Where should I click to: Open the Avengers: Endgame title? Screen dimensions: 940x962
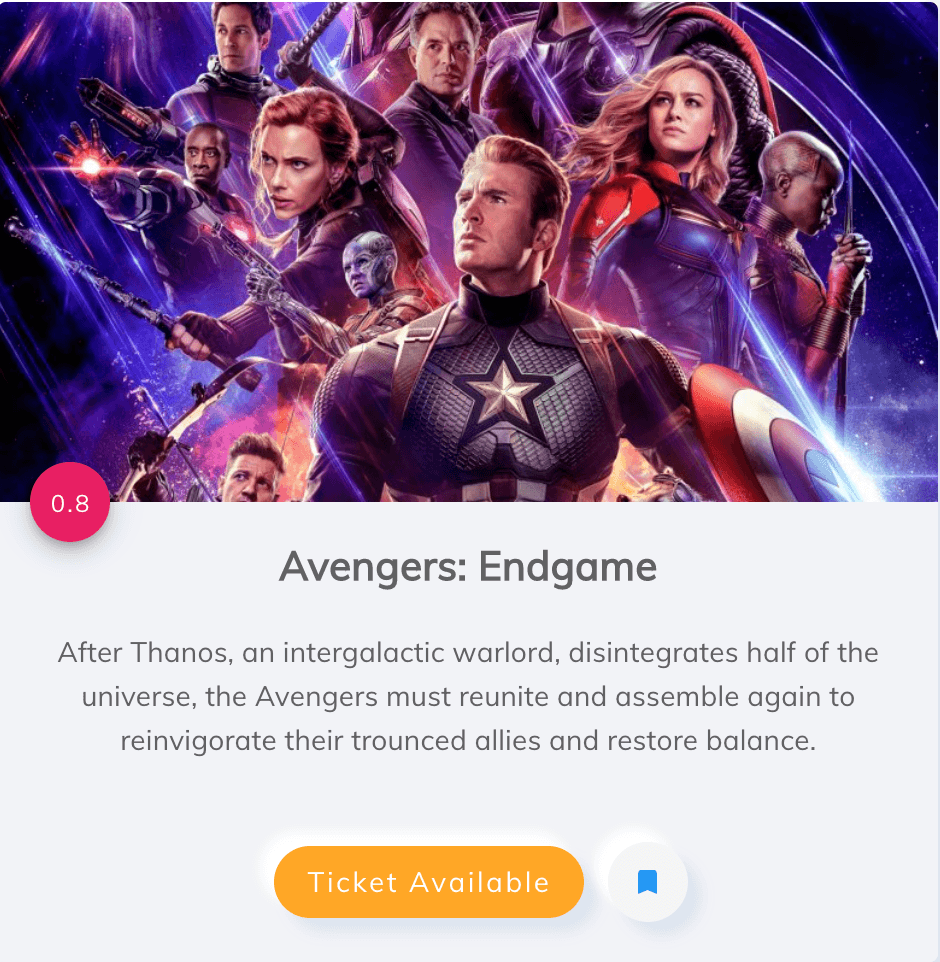click(x=468, y=566)
